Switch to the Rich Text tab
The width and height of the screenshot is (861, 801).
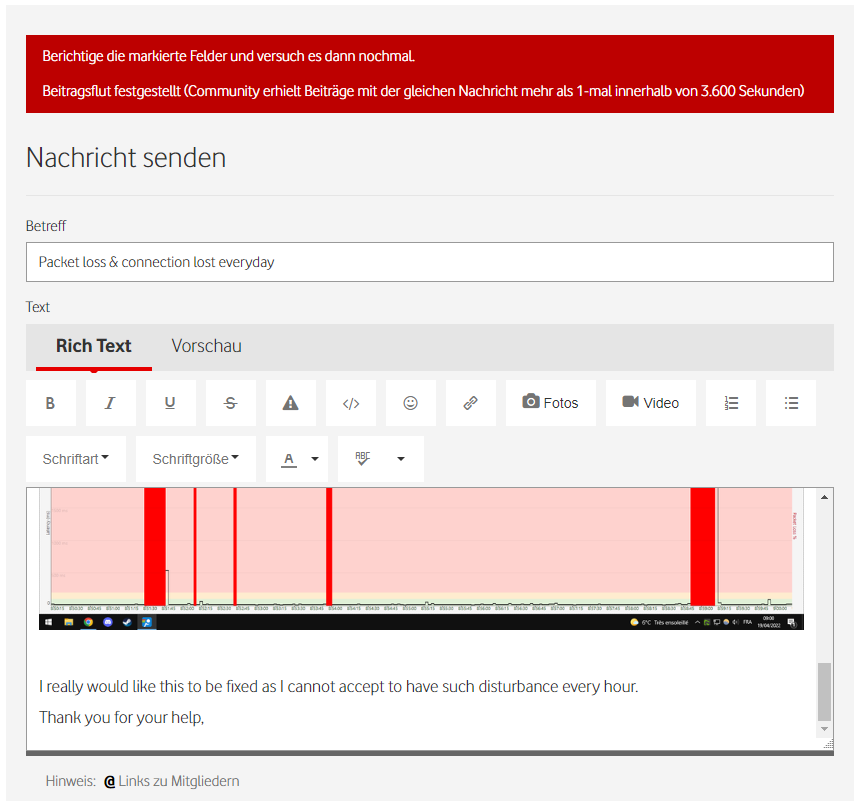pos(94,346)
